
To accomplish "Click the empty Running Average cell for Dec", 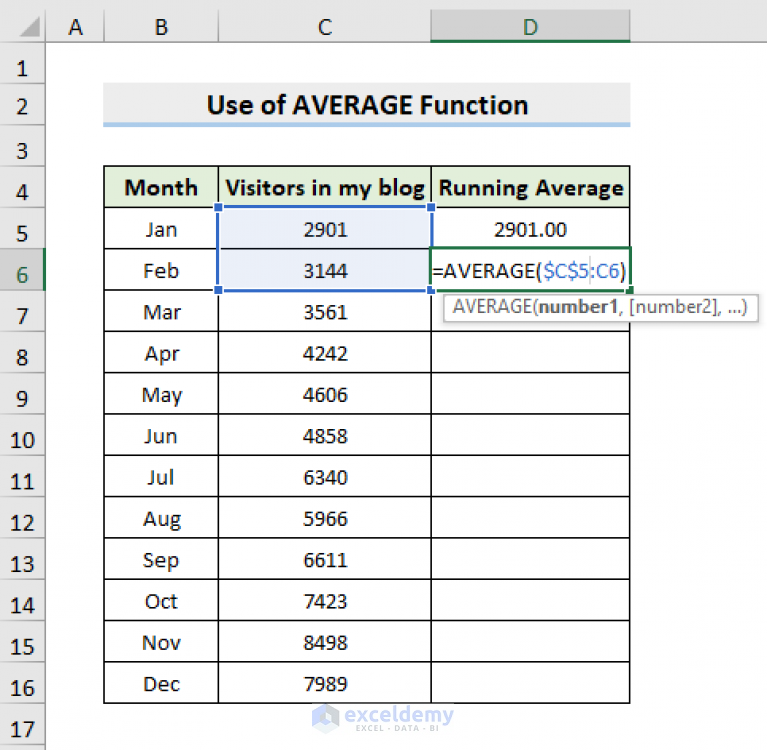I will click(x=530, y=683).
